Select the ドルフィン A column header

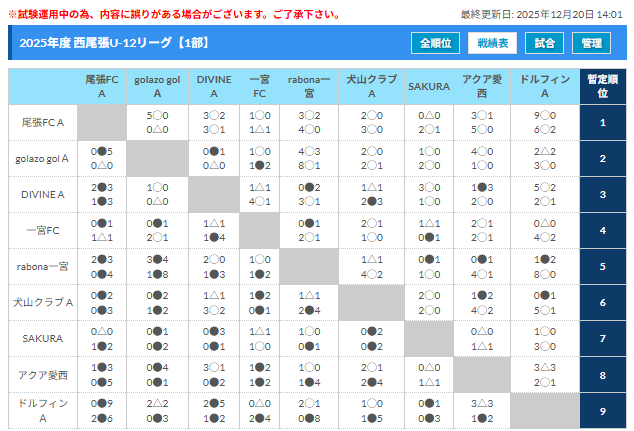(x=545, y=86)
